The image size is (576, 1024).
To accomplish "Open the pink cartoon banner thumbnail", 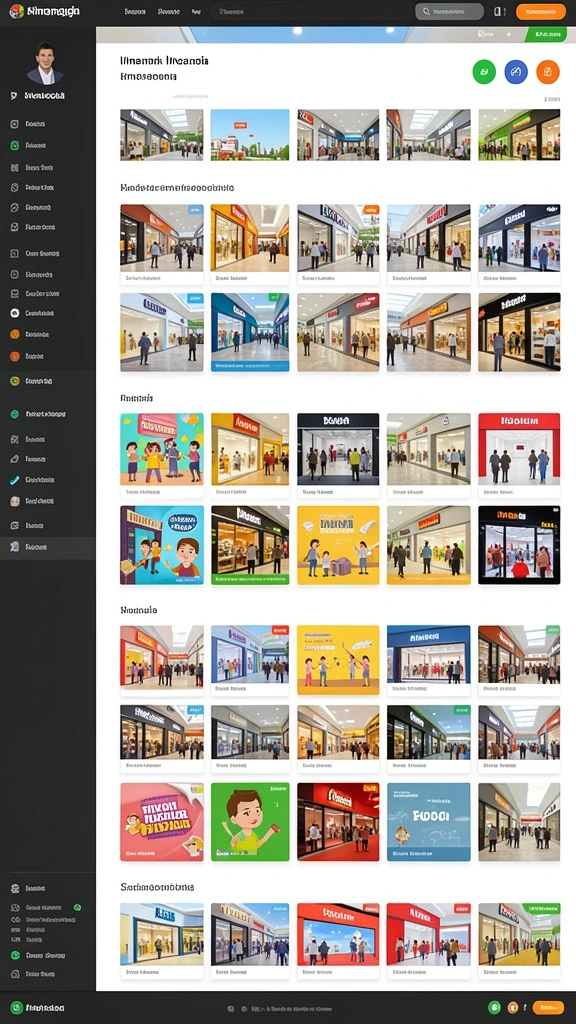I will pos(161,822).
